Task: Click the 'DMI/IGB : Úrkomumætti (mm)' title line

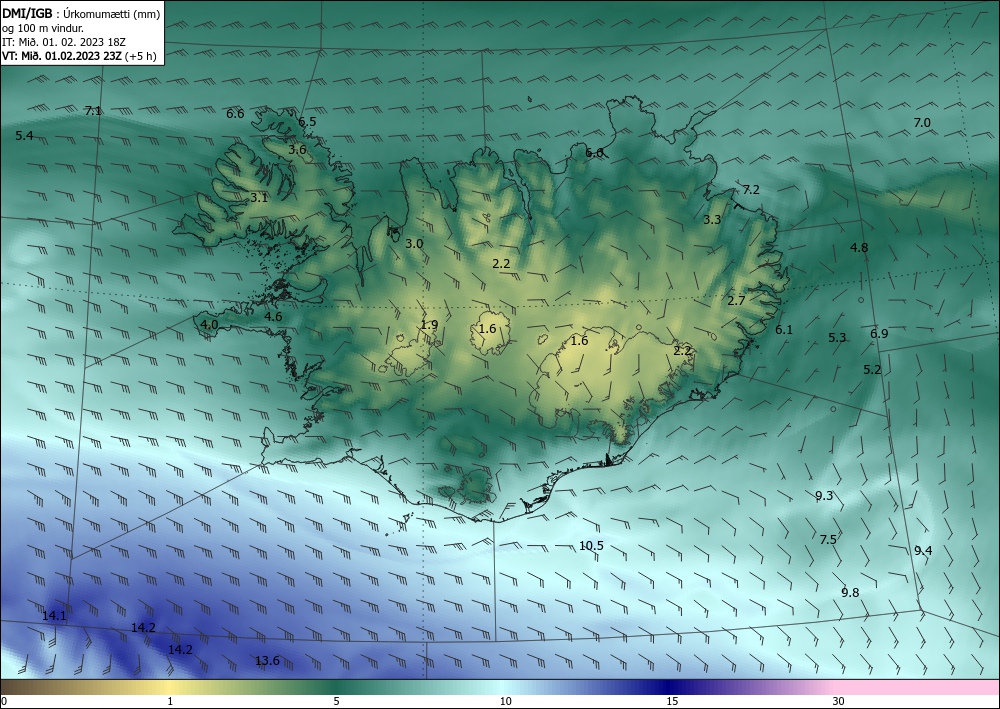Action: (x=81, y=13)
